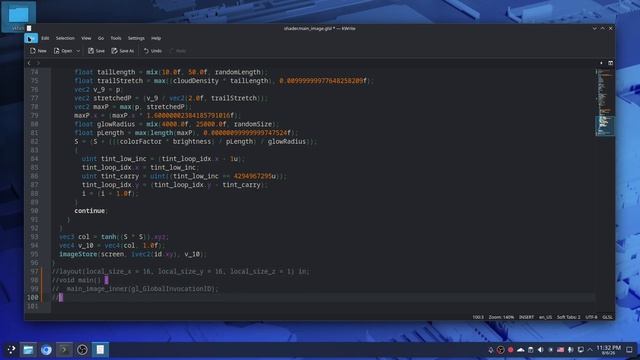
Task: Open the GLSL syntax highlighting selector
Action: click(x=607, y=317)
